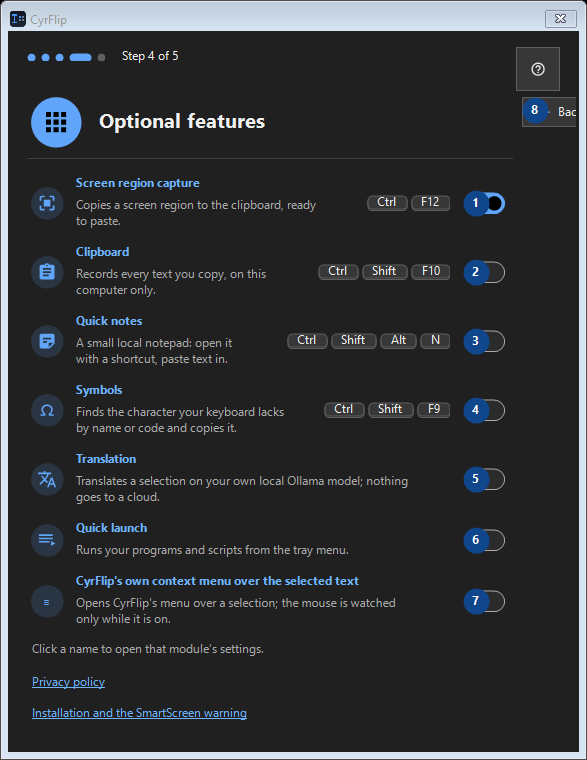Click the F10 keycap for Clipboard
The width and height of the screenshot is (587, 760).
pyautogui.click(x=430, y=271)
